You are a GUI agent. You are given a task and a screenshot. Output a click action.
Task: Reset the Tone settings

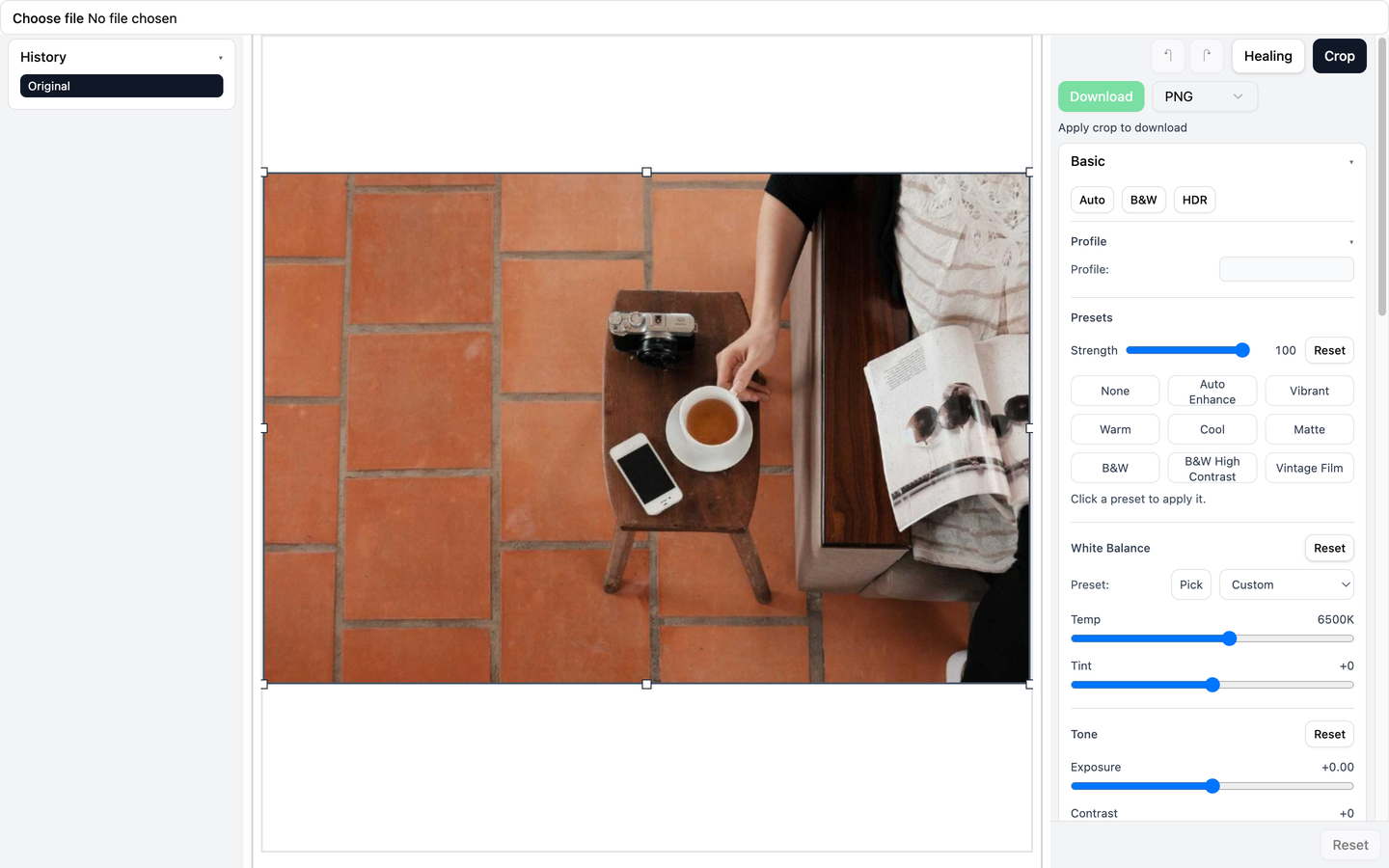click(1328, 734)
